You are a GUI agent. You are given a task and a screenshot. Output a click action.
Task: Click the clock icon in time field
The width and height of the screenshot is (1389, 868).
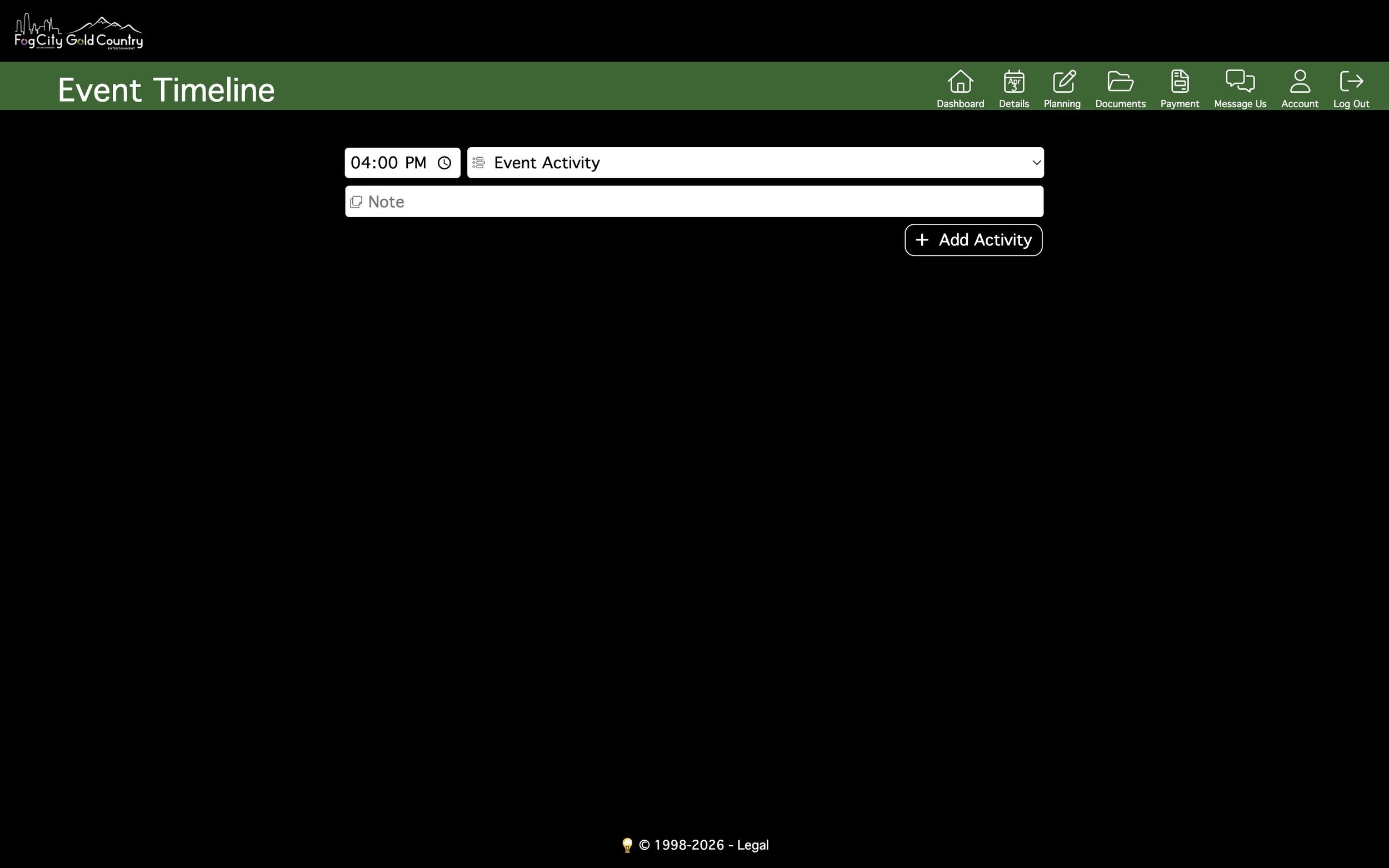click(x=444, y=163)
